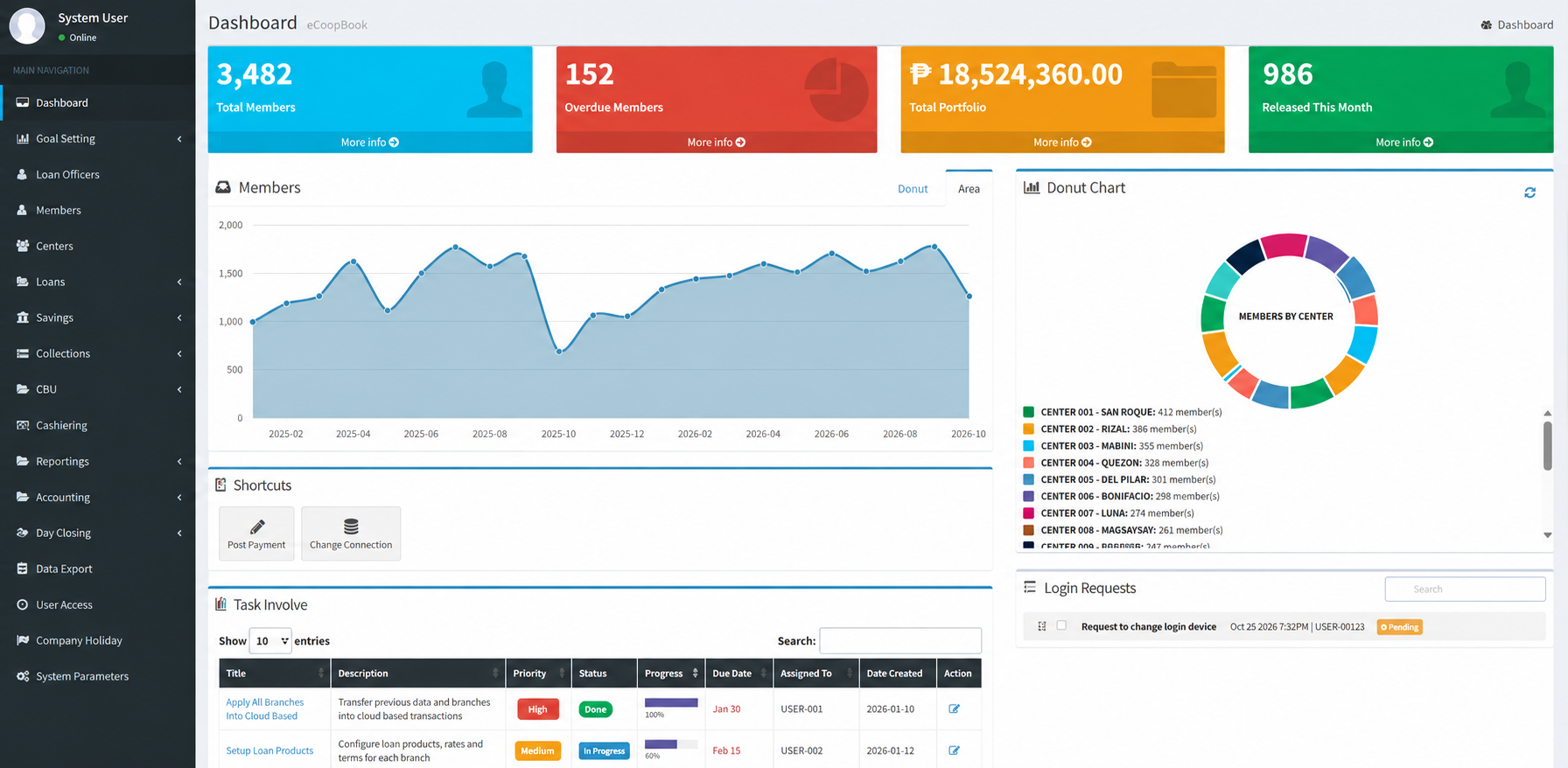Sort tasks by the Priority column
Image resolution: width=1568 pixels, height=768 pixels.
pos(538,674)
